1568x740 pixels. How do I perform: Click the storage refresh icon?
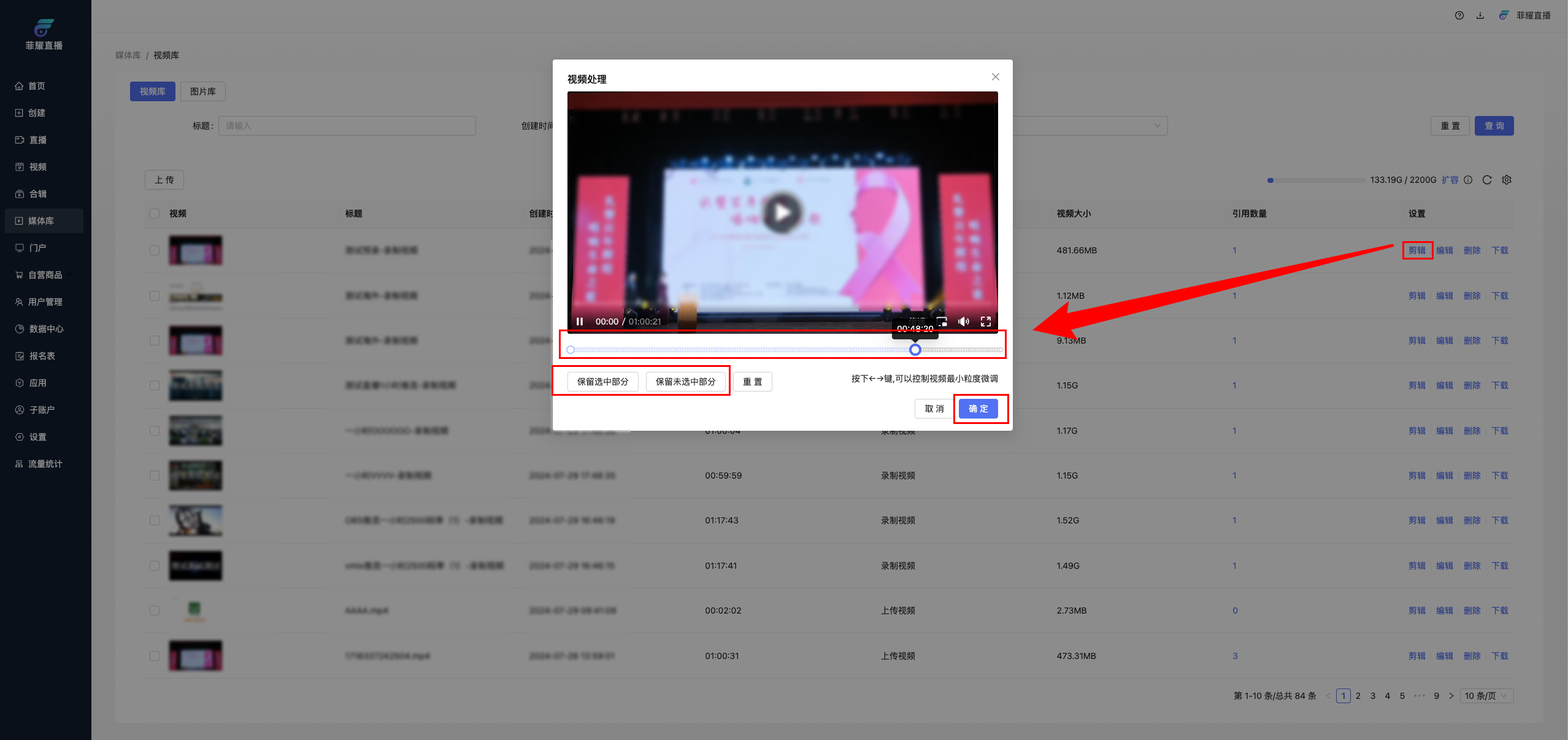(1487, 180)
